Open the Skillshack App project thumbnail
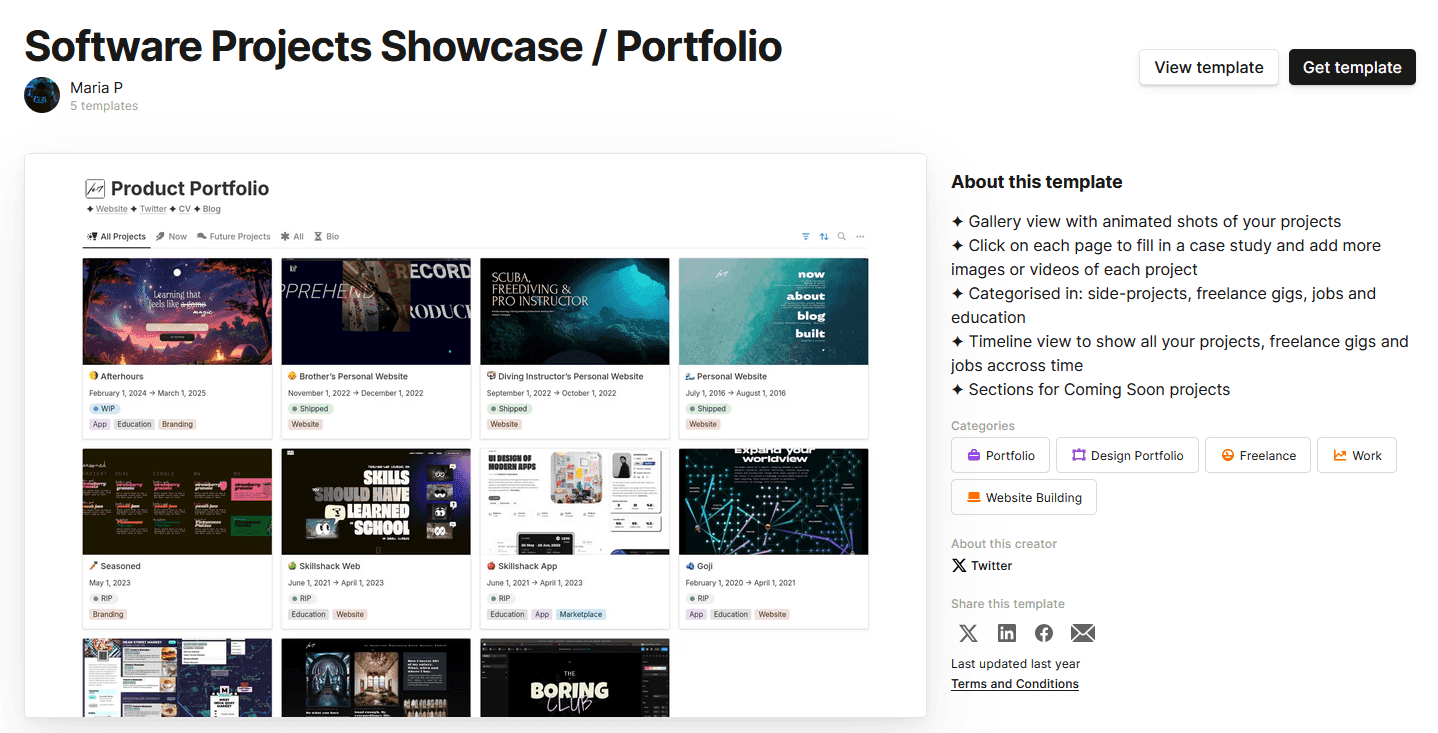1438x733 pixels. tap(575, 502)
